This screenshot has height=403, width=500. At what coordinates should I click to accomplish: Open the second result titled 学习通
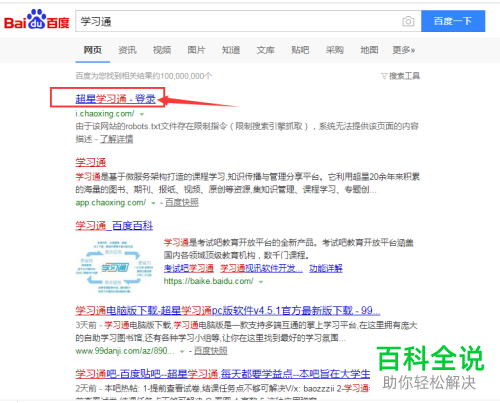pos(91,162)
